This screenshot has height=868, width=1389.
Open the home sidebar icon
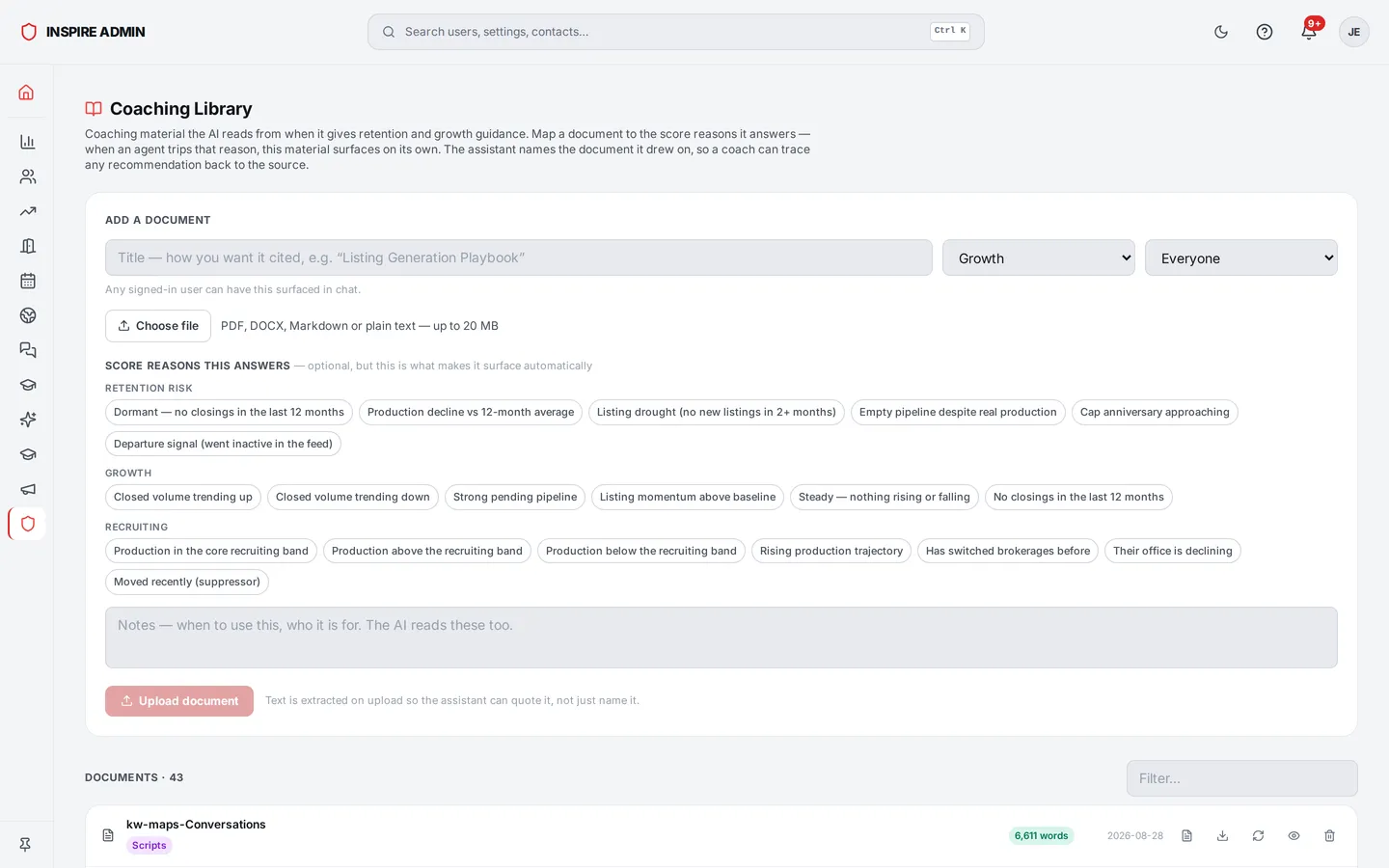[x=27, y=93]
